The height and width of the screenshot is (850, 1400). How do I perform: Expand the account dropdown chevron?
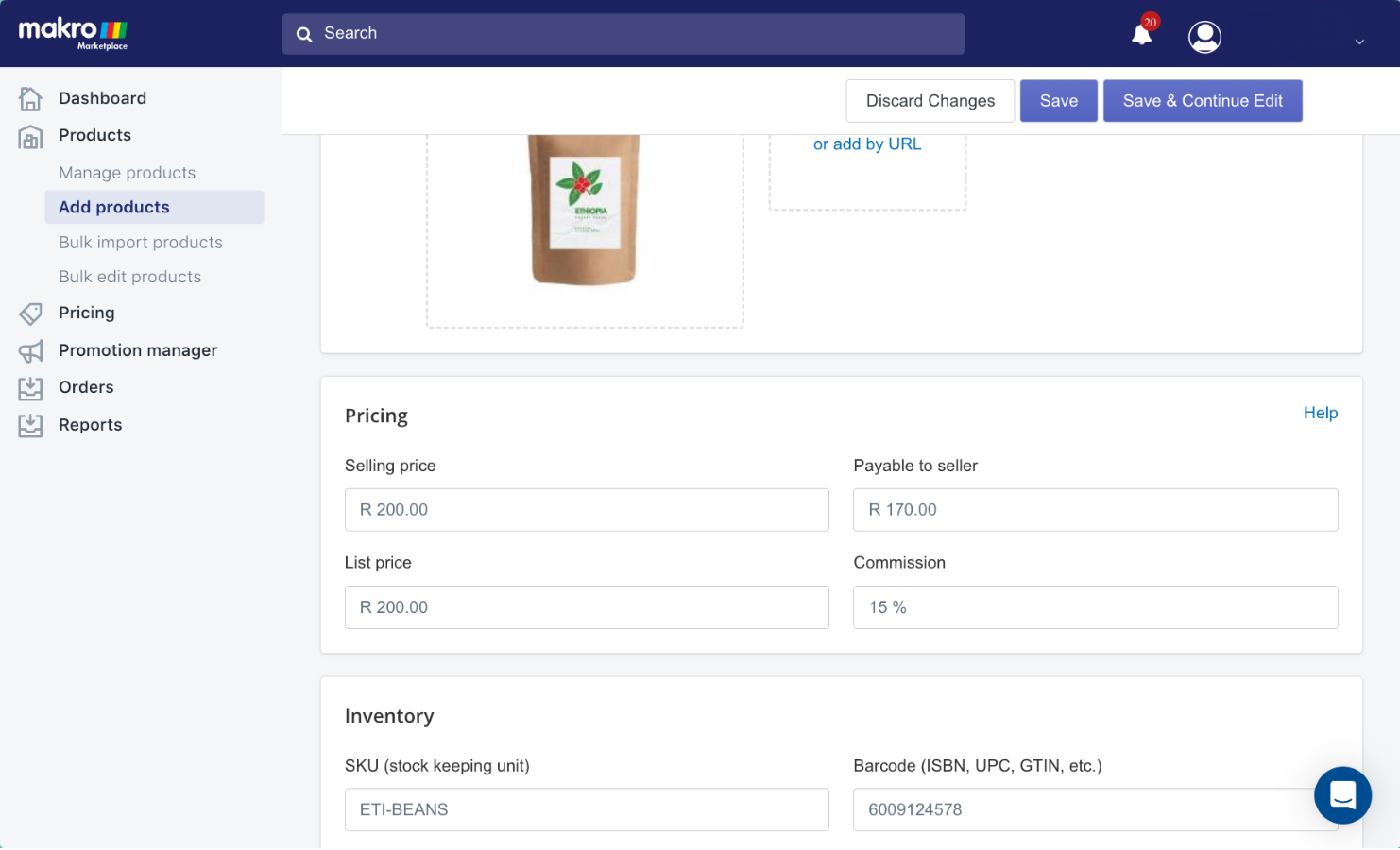pyautogui.click(x=1359, y=42)
